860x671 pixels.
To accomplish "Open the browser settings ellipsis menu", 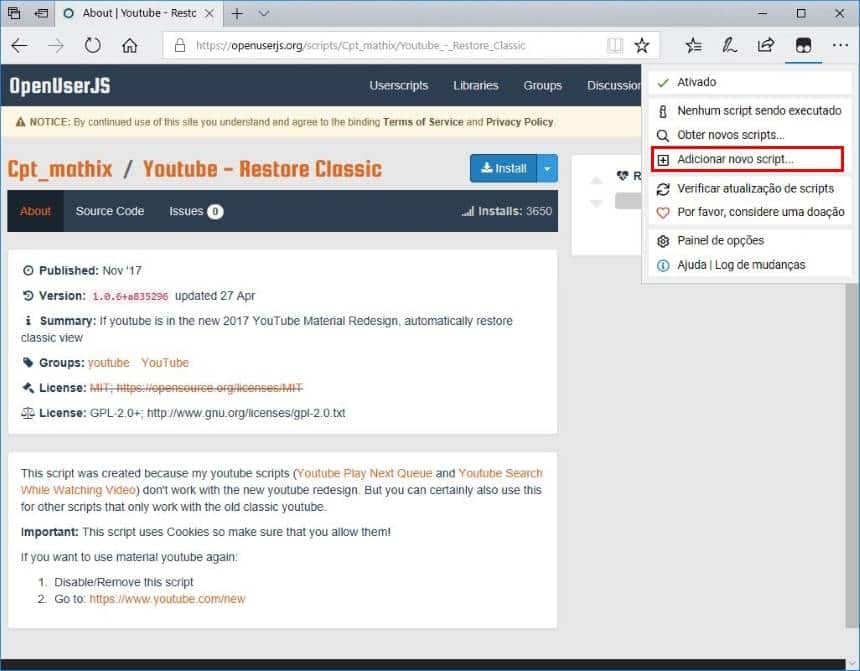I will [840, 46].
